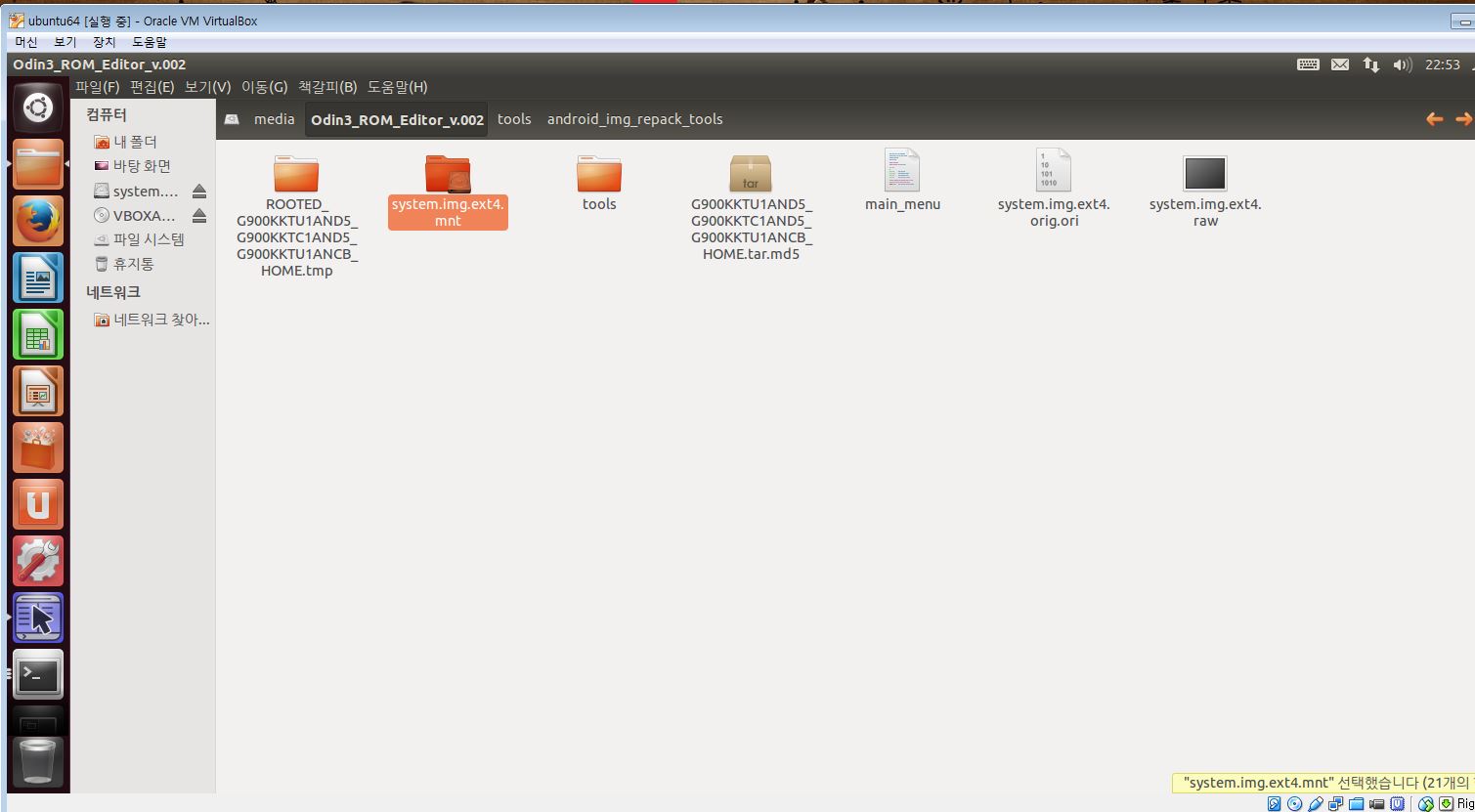
Task: Select the main_menu script file
Action: point(901,171)
